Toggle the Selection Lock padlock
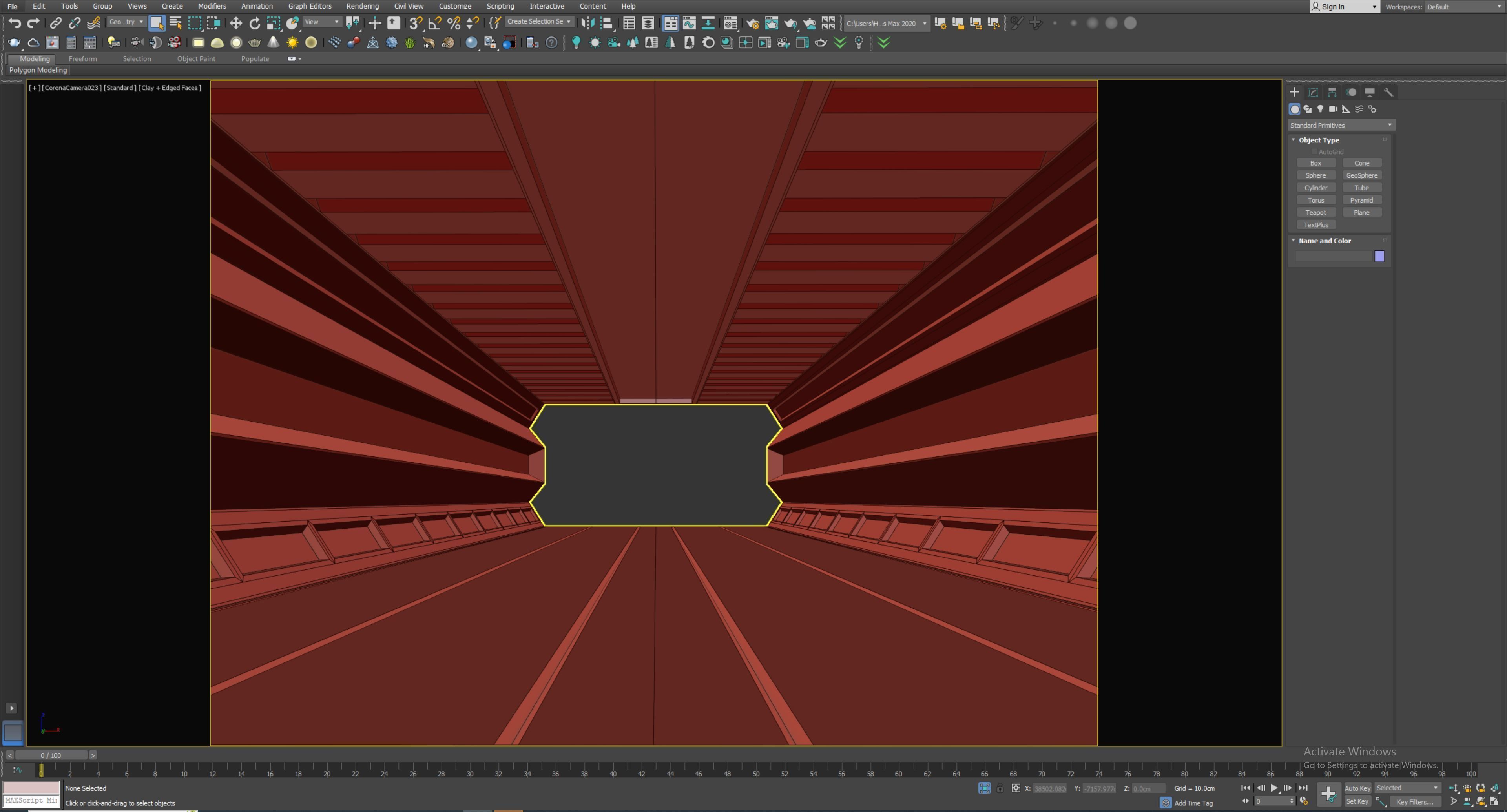 pyautogui.click(x=1000, y=788)
